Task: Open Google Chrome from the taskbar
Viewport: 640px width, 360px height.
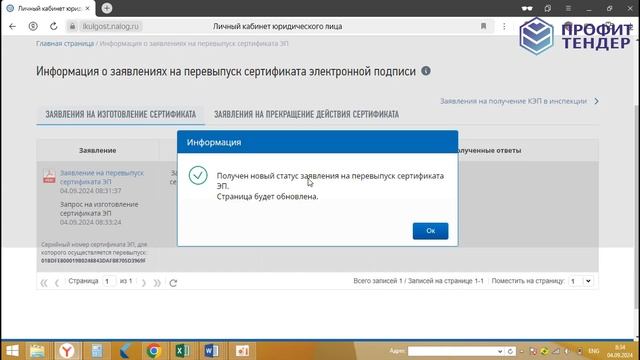Action: click(154, 351)
